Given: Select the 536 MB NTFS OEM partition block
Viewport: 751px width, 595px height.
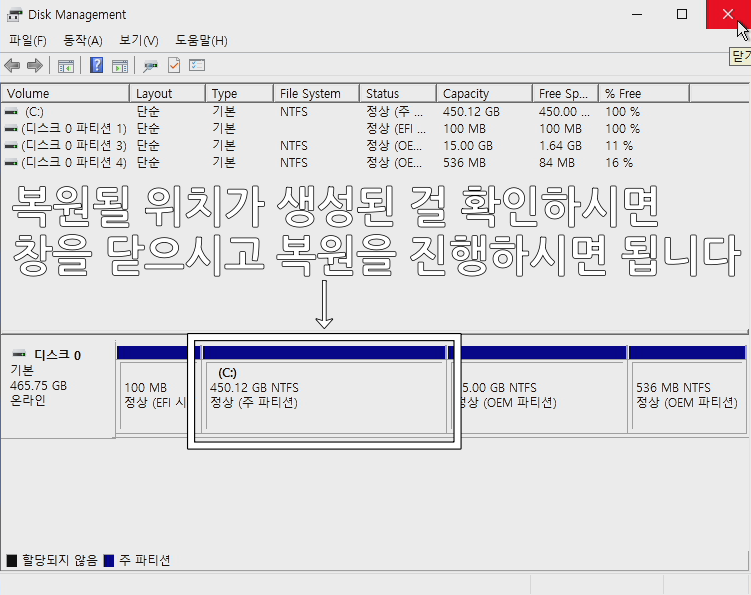Looking at the screenshot, I should click(688, 390).
